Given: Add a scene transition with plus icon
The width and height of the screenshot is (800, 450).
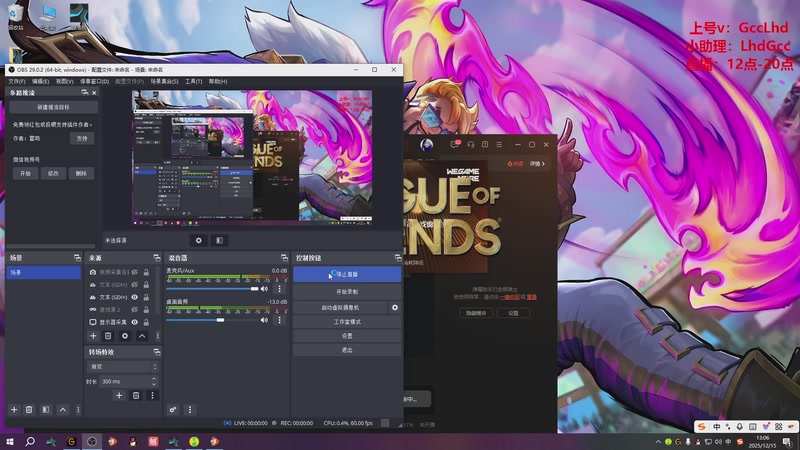Looking at the screenshot, I should [119, 395].
